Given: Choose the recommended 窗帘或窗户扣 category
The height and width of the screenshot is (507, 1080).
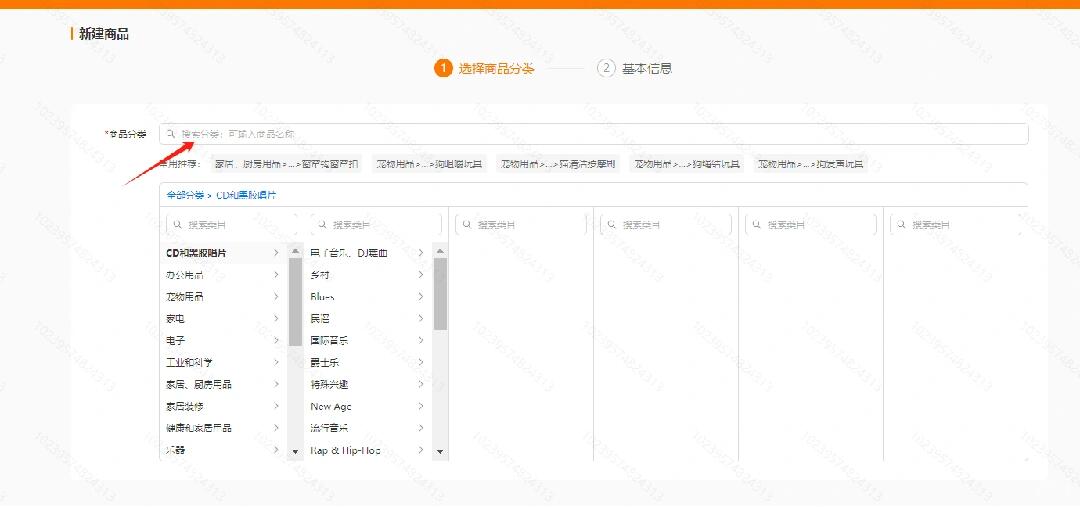Looking at the screenshot, I should pyautogui.click(x=286, y=164).
